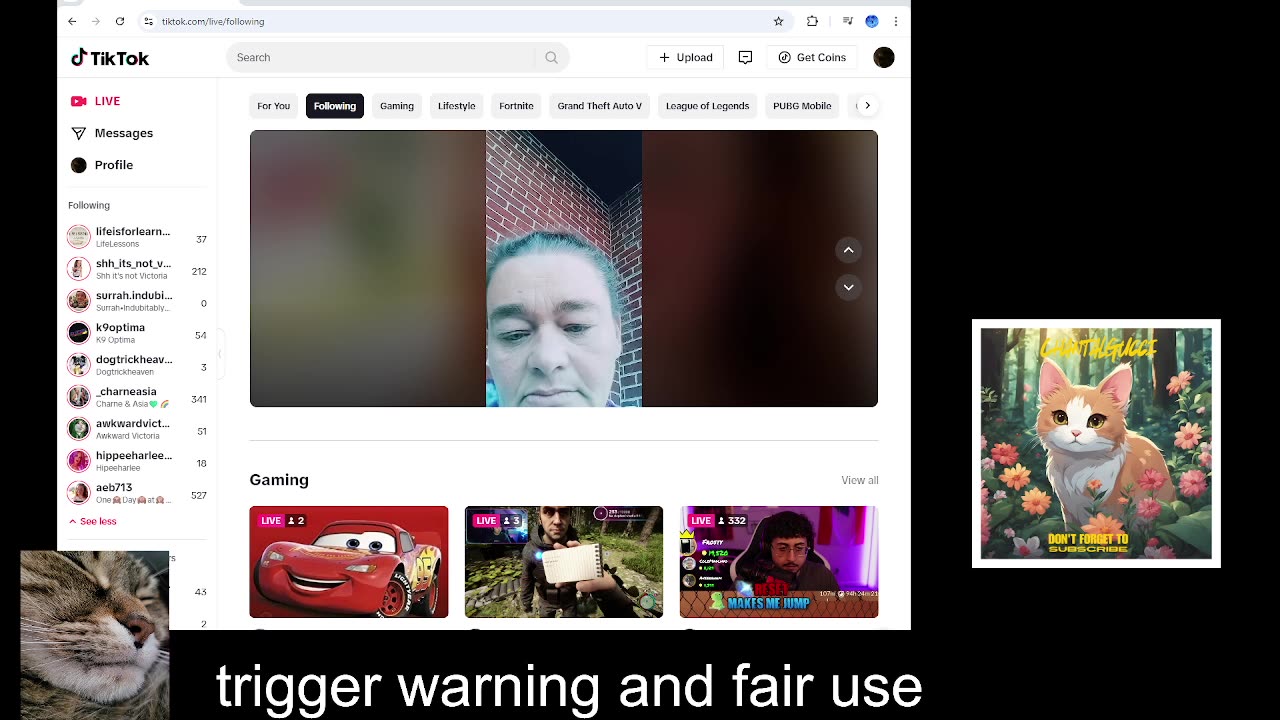This screenshot has width=1280, height=720.
Task: Open lifeisforlearn... in Following list
Action: pos(137,237)
